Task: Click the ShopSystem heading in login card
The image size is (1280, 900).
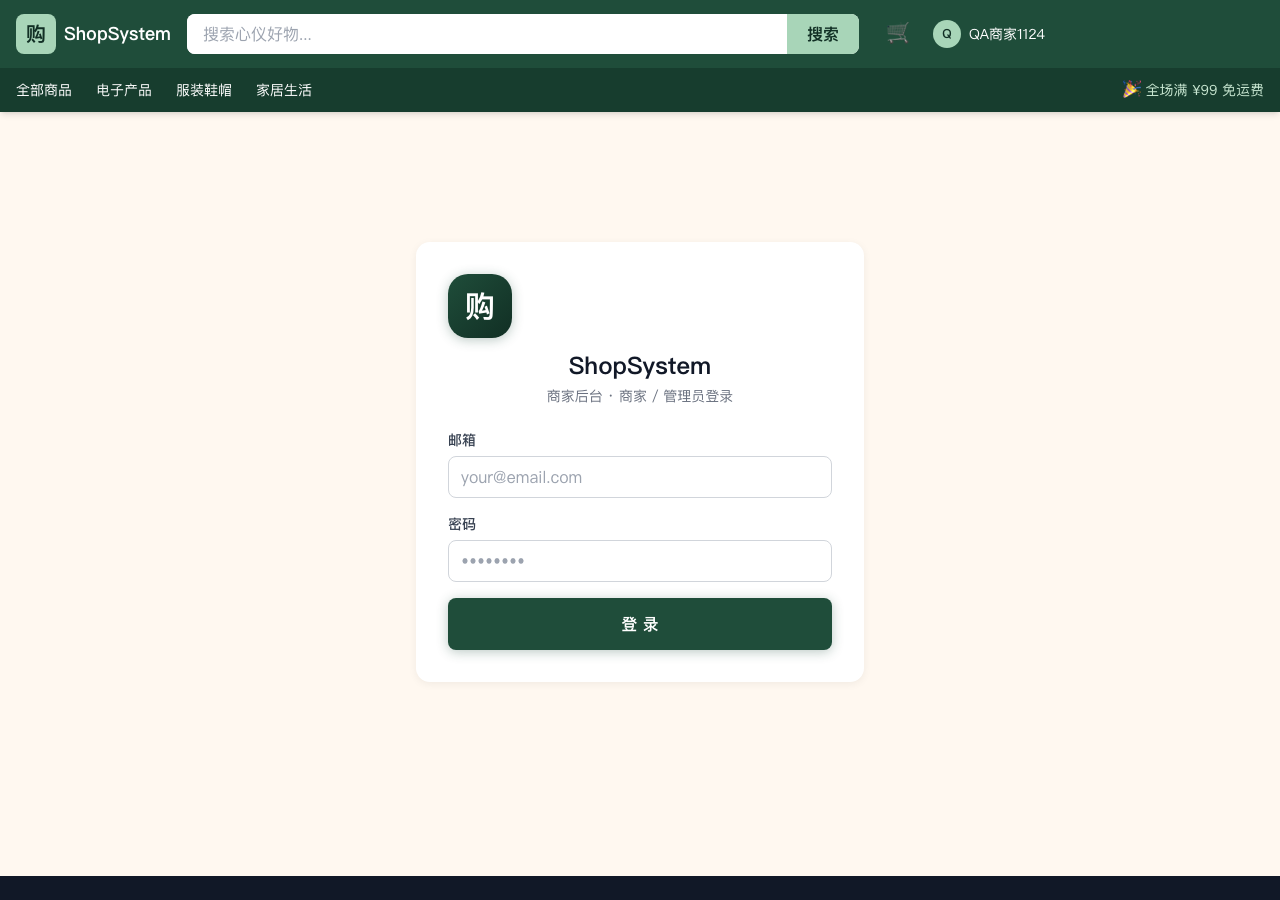Action: click(x=640, y=366)
